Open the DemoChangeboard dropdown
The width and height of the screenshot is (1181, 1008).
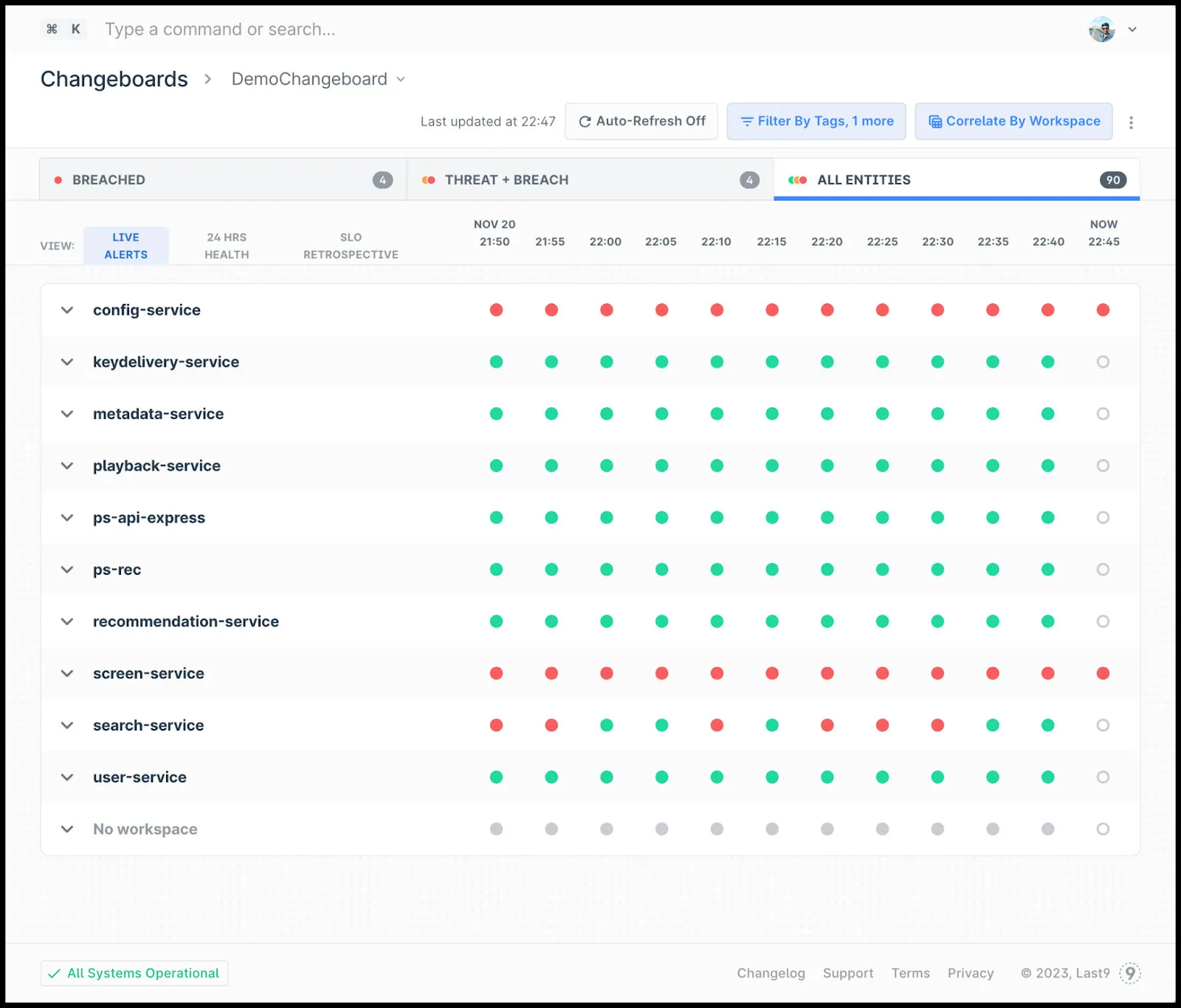click(318, 79)
